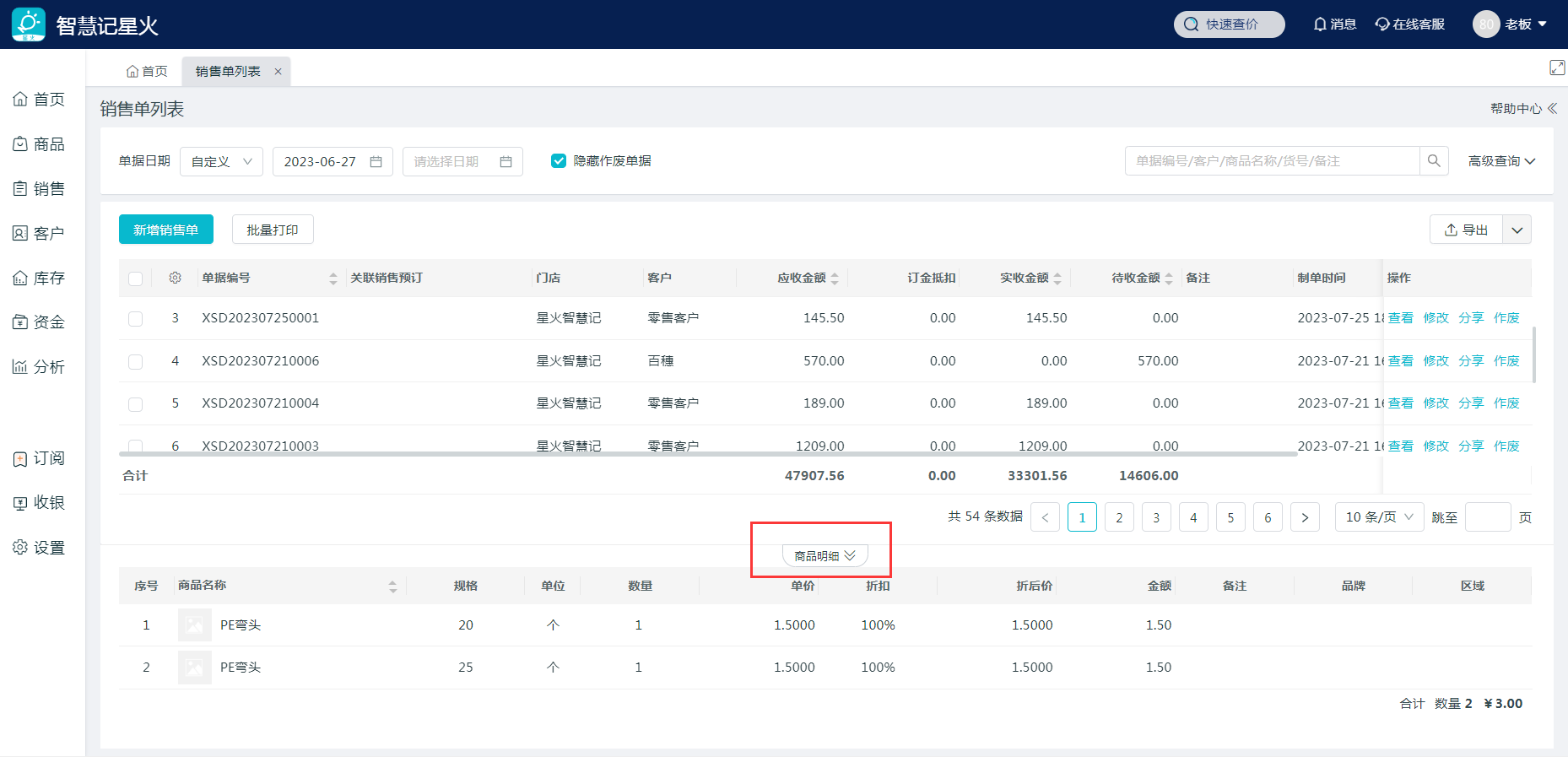Sort by 实收金额 column arrows

click(1057, 278)
